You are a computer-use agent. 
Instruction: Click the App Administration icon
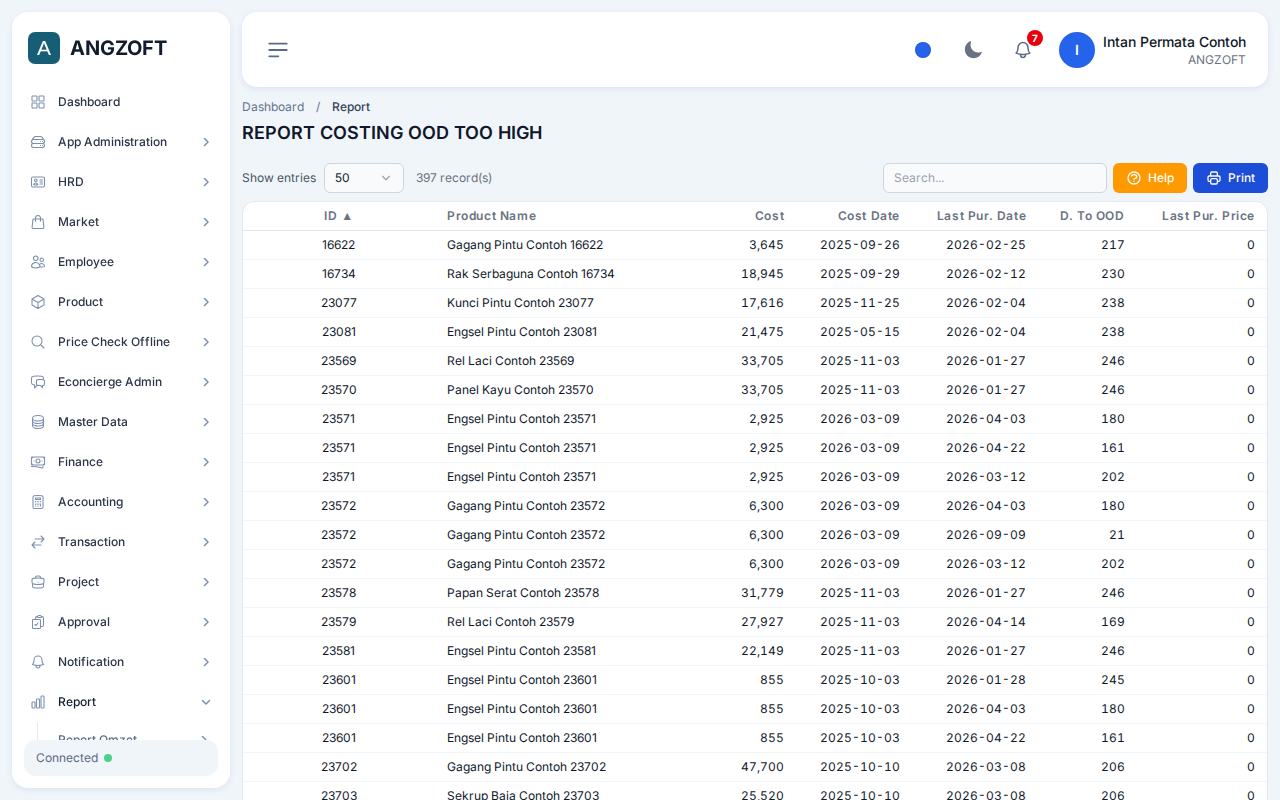[38, 142]
